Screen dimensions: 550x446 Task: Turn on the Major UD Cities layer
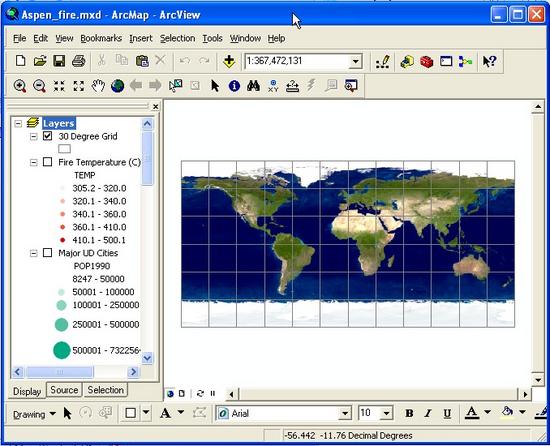point(47,253)
